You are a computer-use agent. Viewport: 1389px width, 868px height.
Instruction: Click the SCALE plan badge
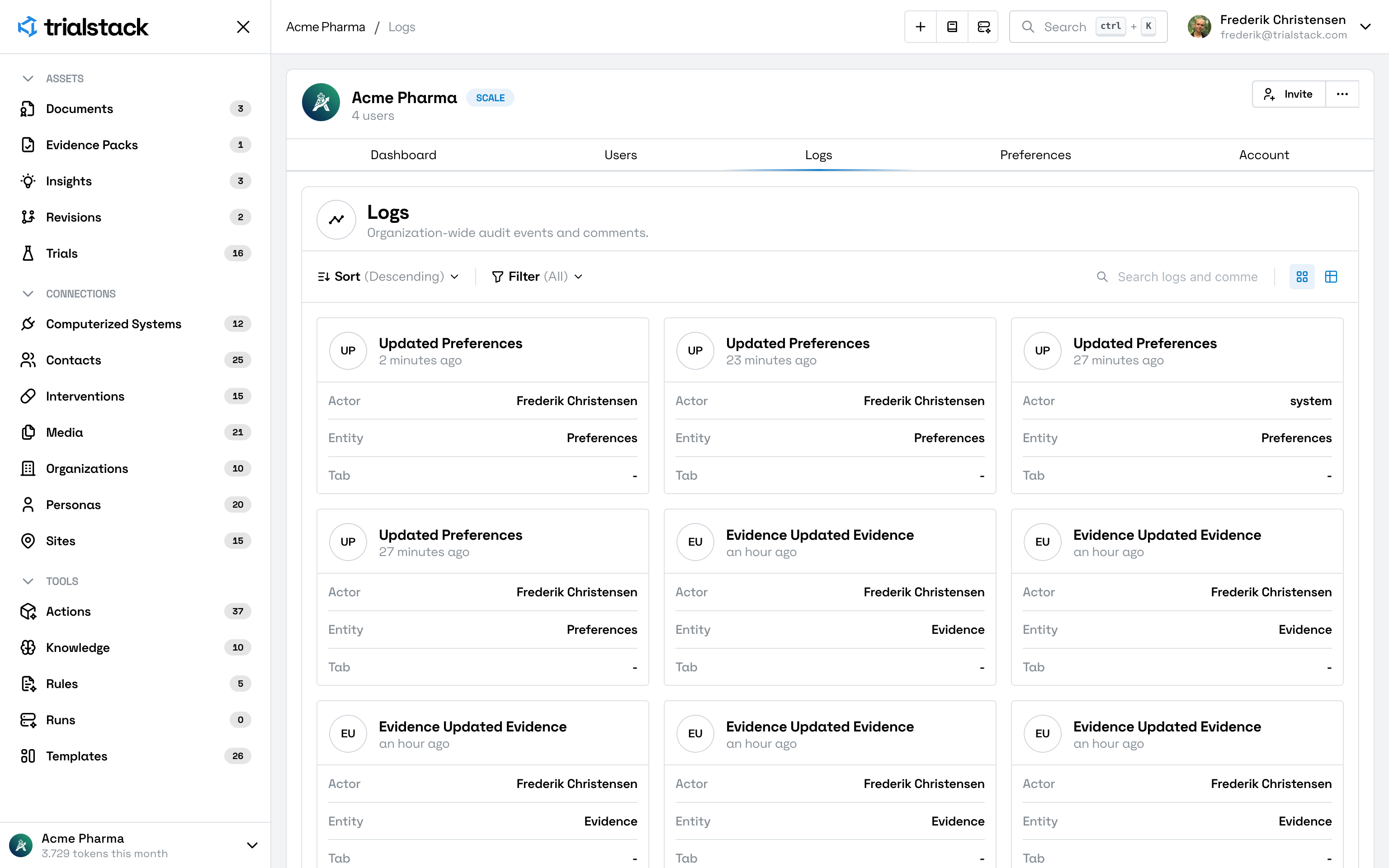(490, 98)
